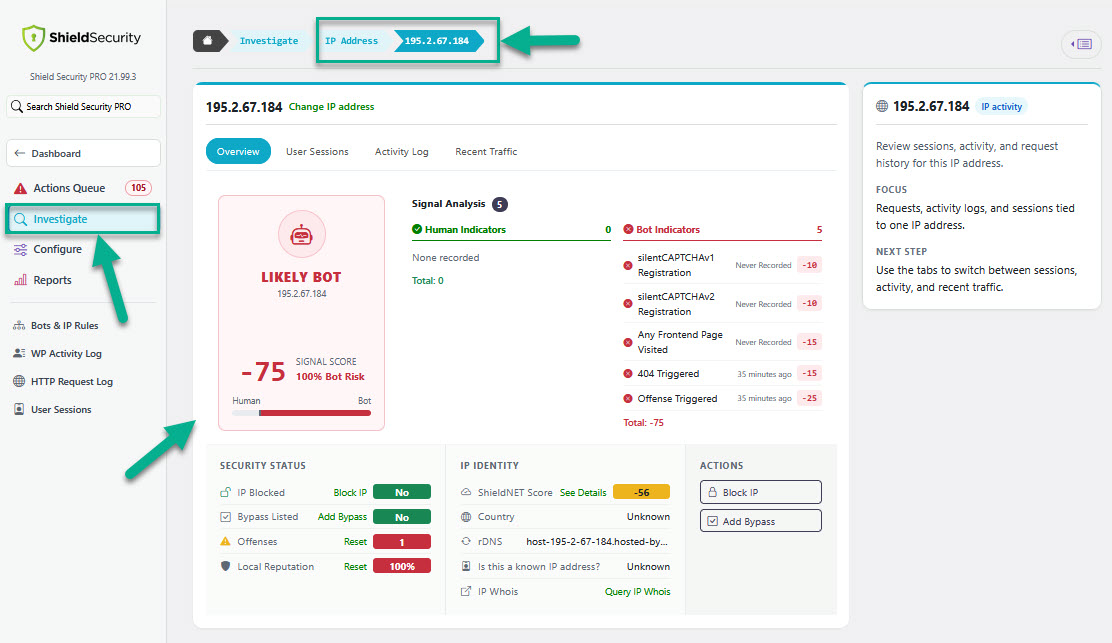Image resolution: width=1112 pixels, height=643 pixels.
Task: Open HTTP Request Log page
Action: [x=72, y=381]
